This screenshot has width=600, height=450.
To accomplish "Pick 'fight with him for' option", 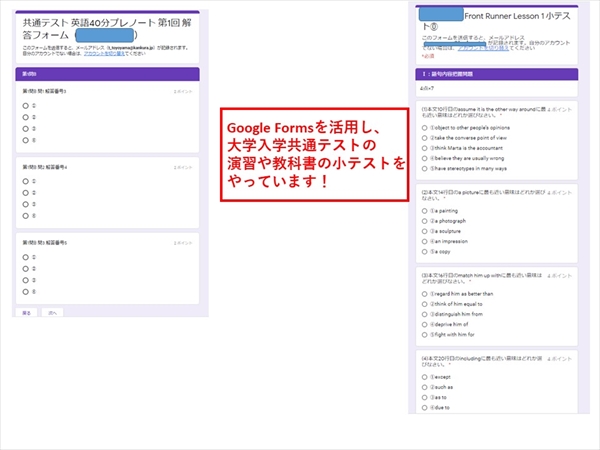I will [x=424, y=335].
